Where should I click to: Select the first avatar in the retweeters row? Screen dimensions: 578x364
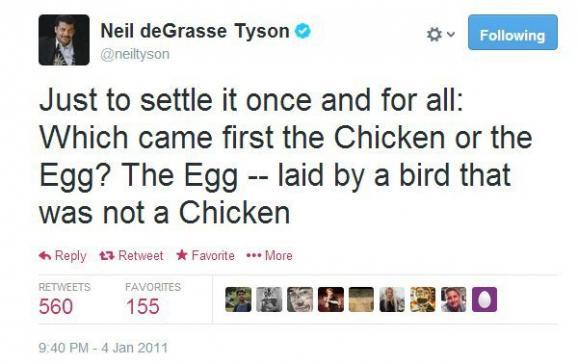point(238,299)
